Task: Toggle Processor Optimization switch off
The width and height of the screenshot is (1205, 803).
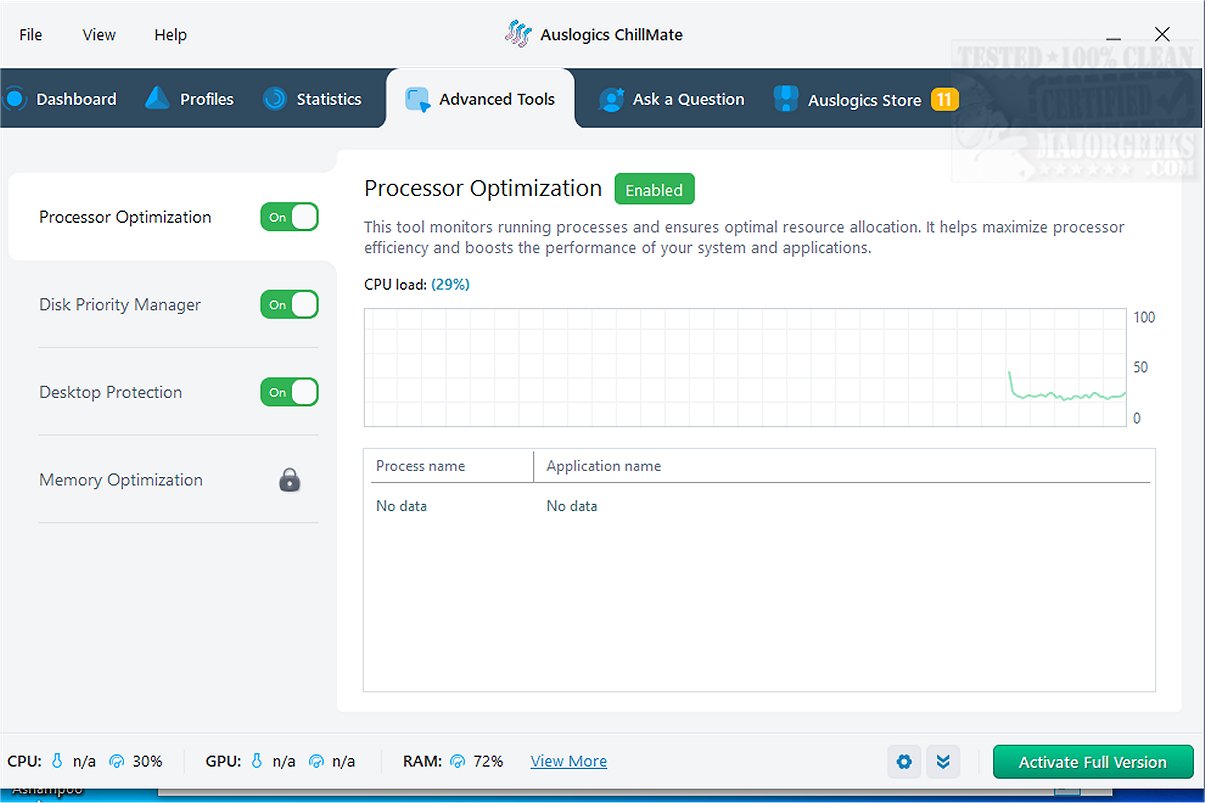Action: point(290,217)
